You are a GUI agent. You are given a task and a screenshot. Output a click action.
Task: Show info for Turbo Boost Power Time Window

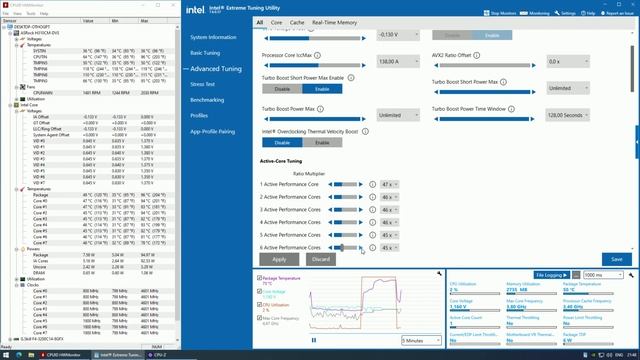pos(511,109)
